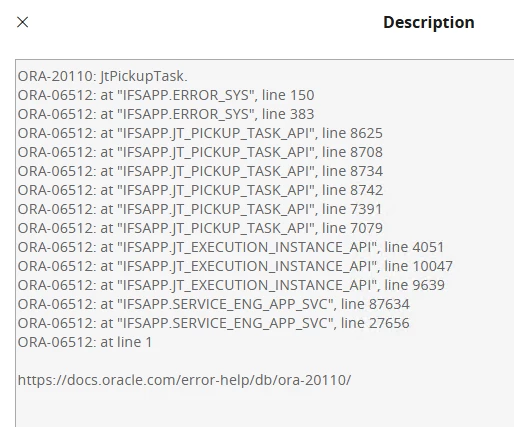Viewport: 514px width, 427px height.
Task: Click the 'ORA-06512: at line 1' row
Action: [x=85, y=342]
